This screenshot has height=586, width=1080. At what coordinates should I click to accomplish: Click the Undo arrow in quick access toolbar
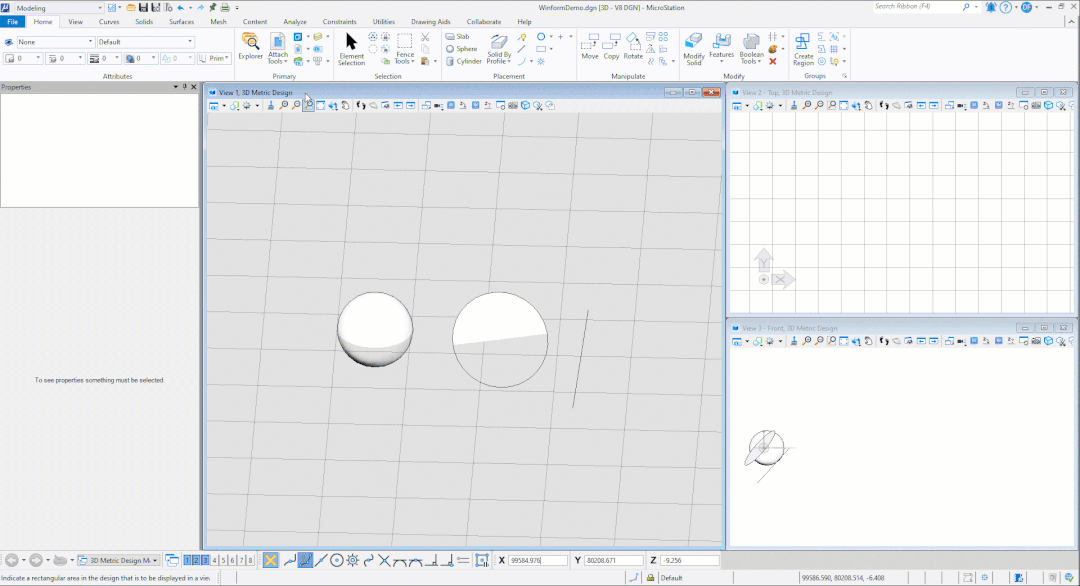tap(181, 8)
